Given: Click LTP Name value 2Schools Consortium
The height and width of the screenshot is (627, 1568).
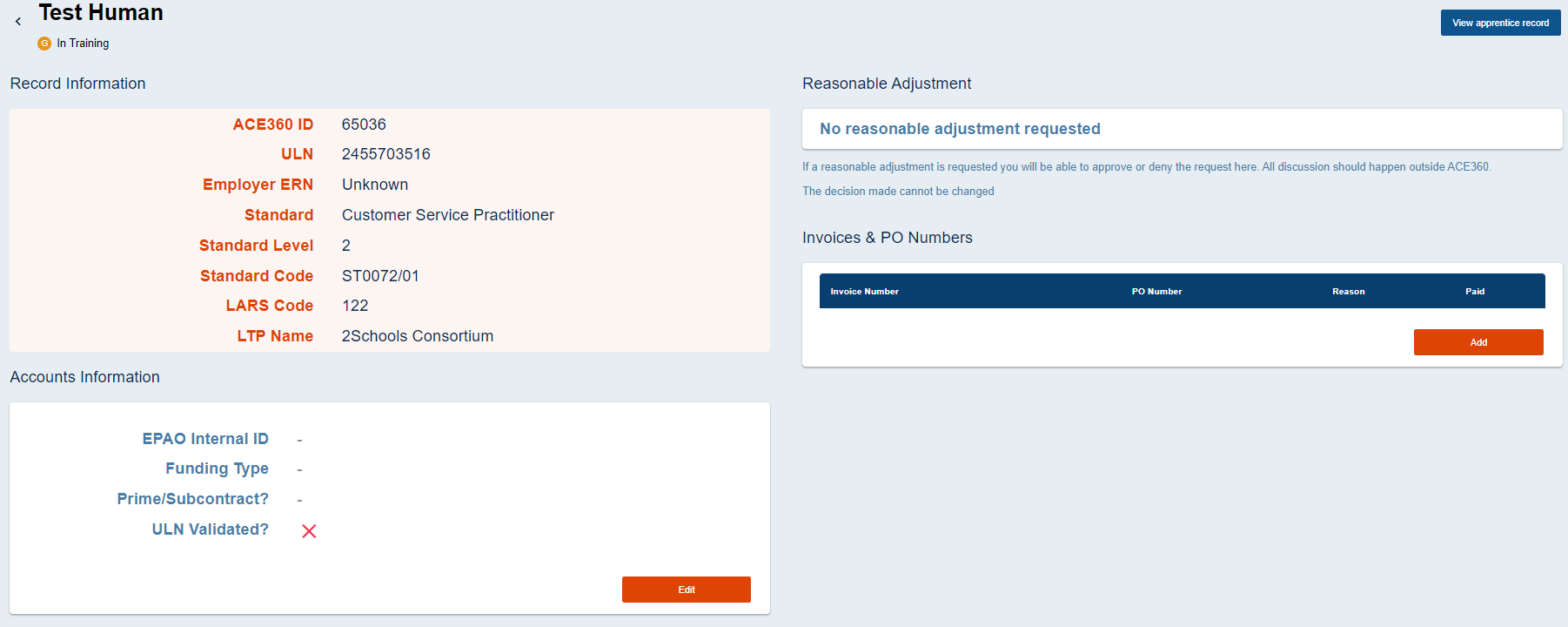Looking at the screenshot, I should pos(417,335).
